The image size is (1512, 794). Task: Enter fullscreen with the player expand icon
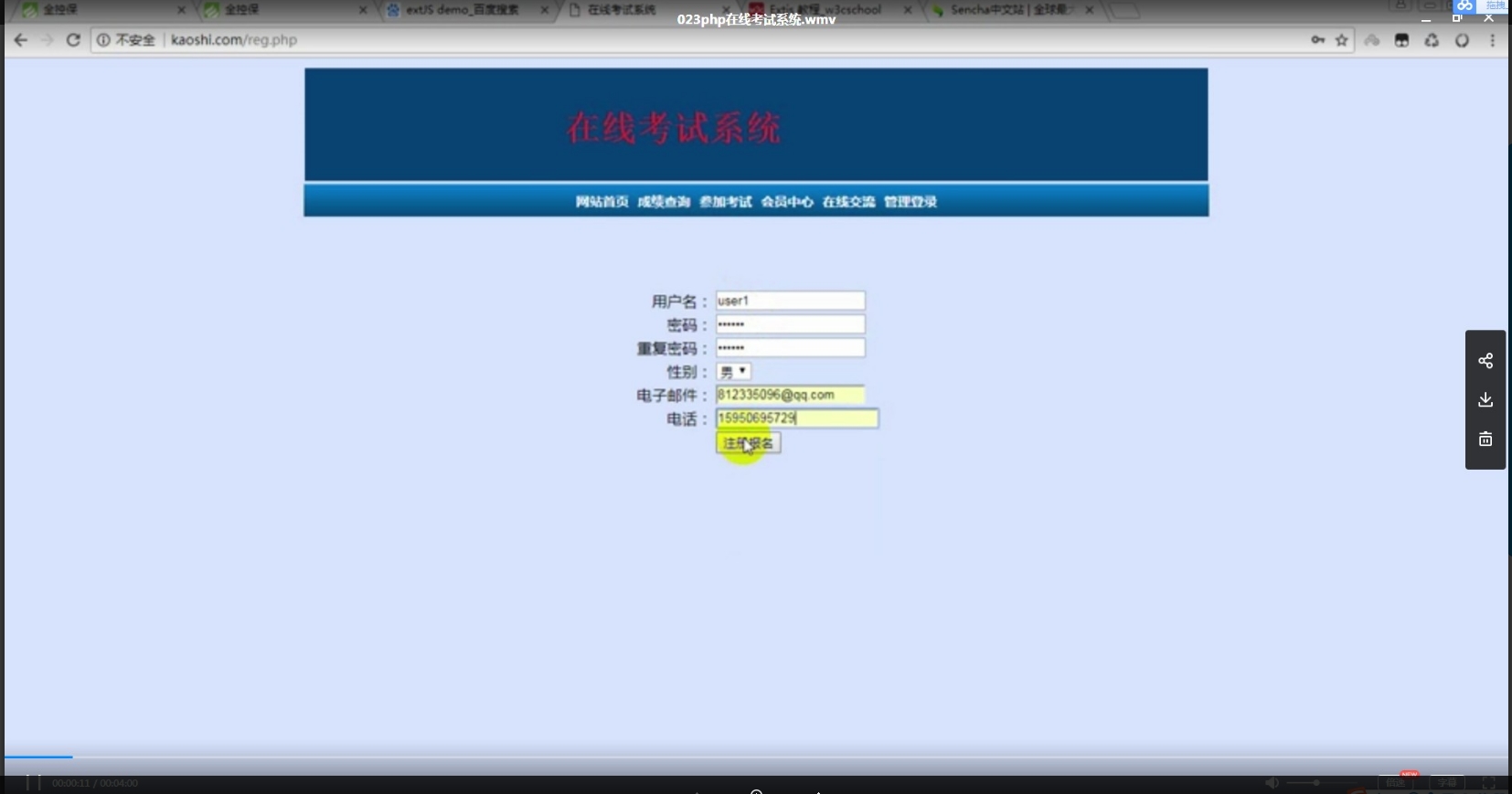click(1489, 783)
